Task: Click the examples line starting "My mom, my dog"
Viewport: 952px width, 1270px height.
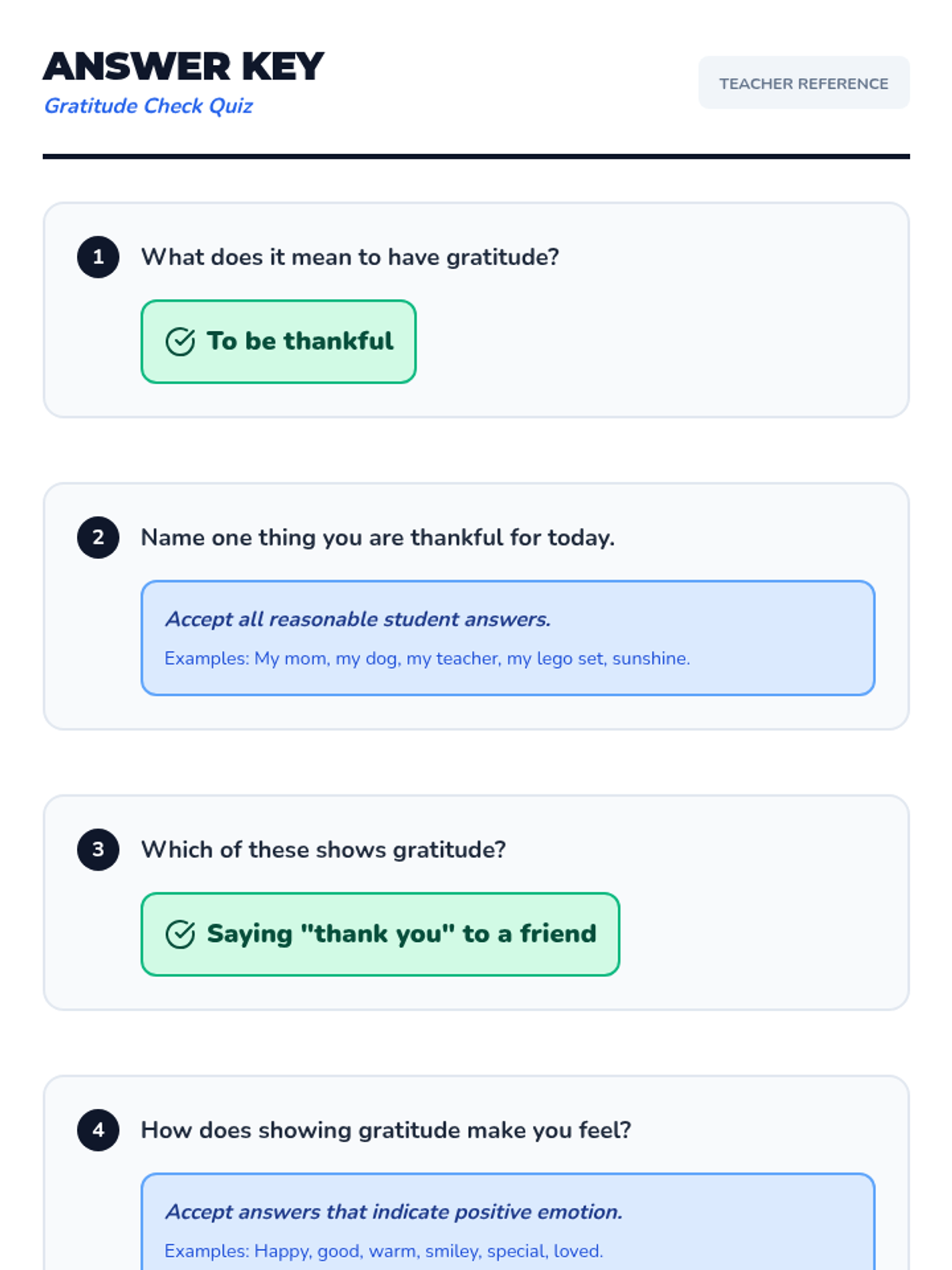Action: coord(427,659)
